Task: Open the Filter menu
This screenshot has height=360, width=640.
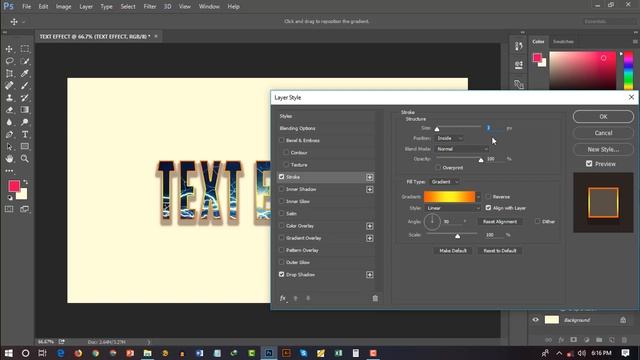Action: 150,7
